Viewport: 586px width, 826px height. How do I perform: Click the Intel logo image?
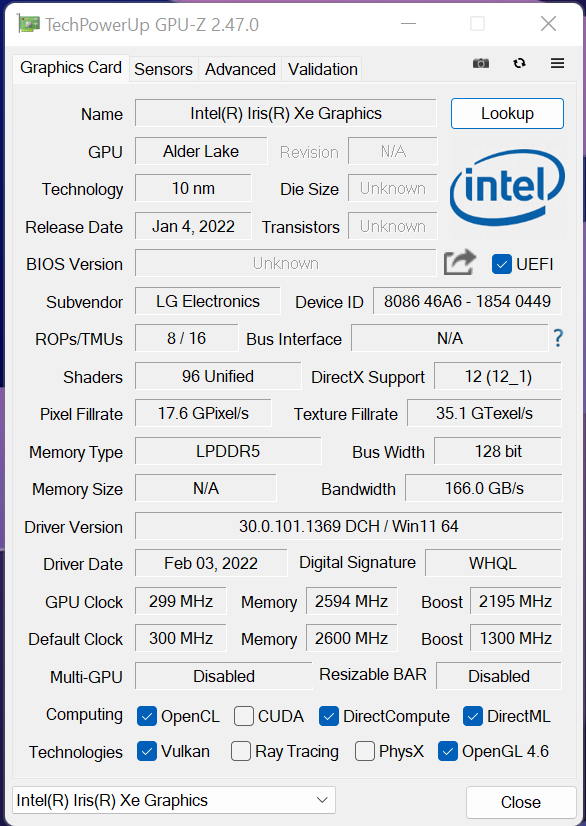pos(507,189)
